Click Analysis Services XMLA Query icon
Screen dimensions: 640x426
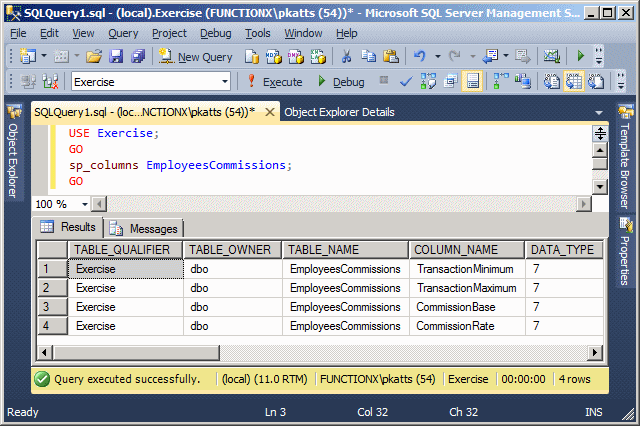click(318, 56)
